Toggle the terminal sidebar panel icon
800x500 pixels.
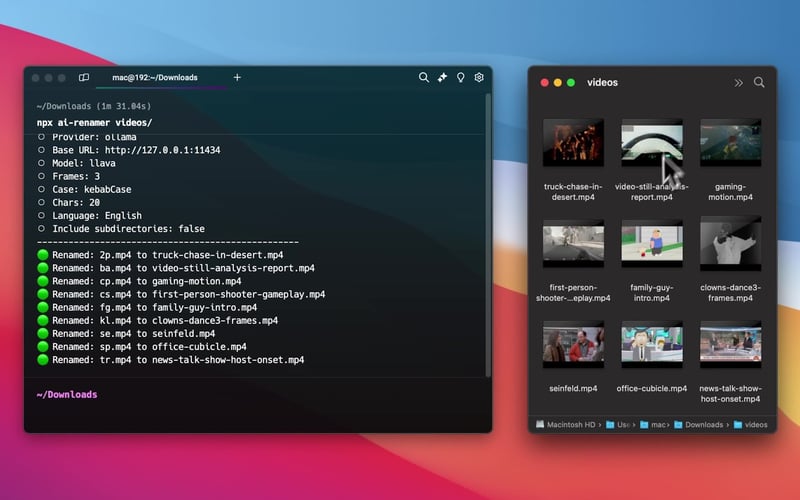point(84,78)
